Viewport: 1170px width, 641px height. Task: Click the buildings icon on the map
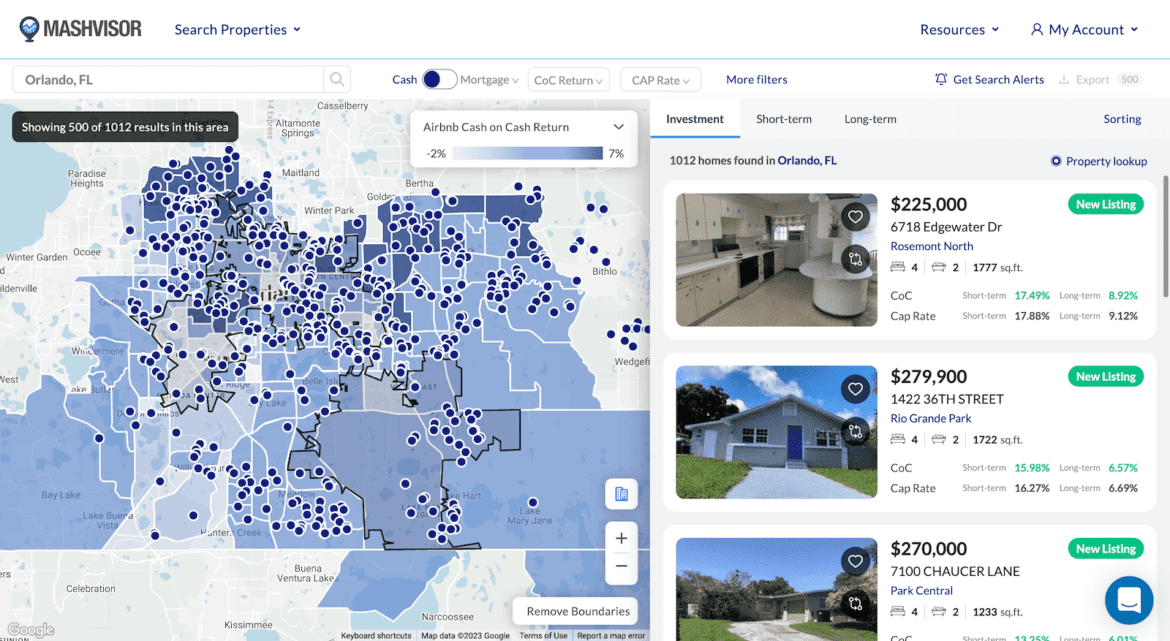[621, 494]
